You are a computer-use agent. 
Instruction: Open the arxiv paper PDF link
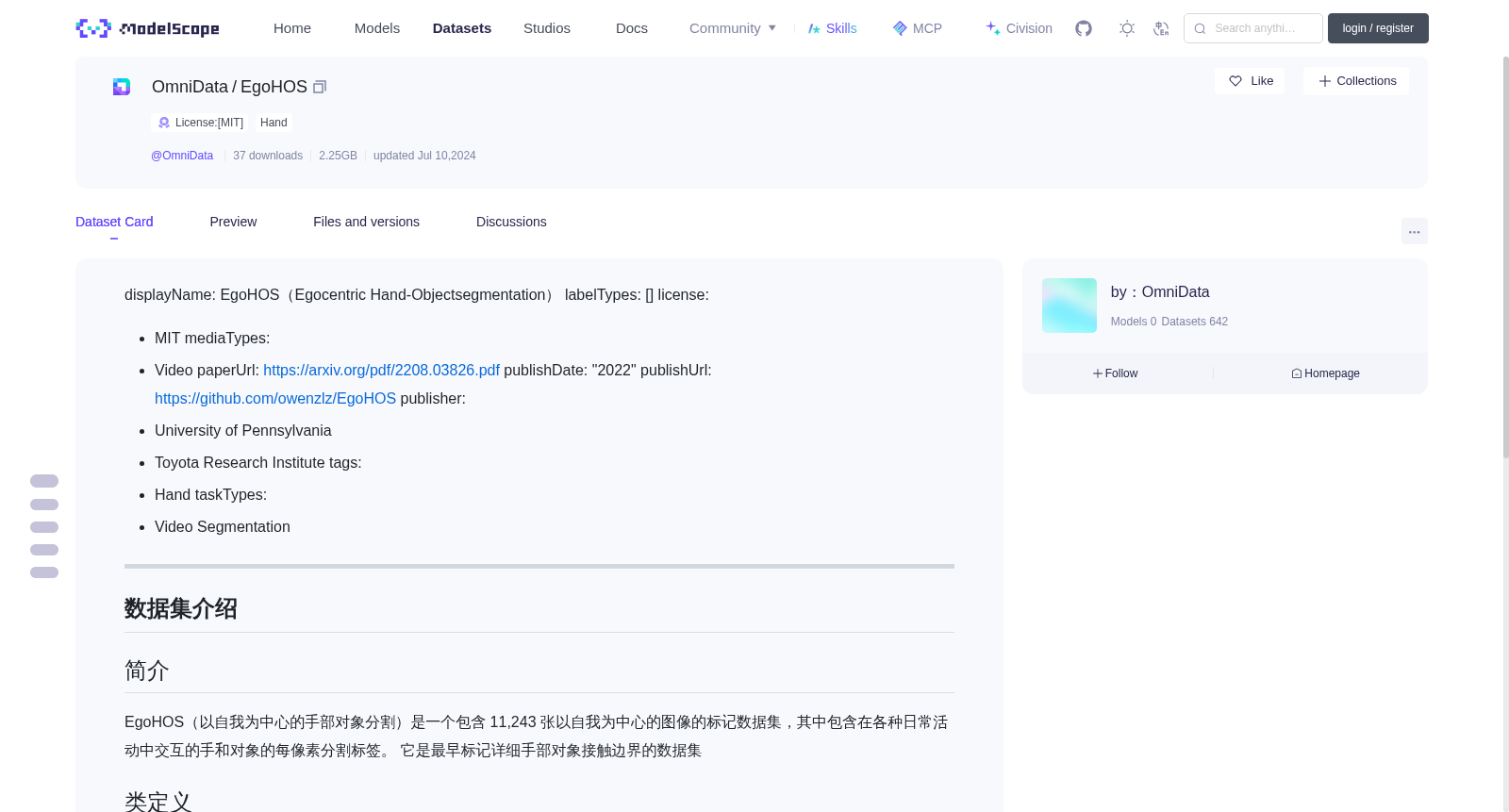pos(381,370)
